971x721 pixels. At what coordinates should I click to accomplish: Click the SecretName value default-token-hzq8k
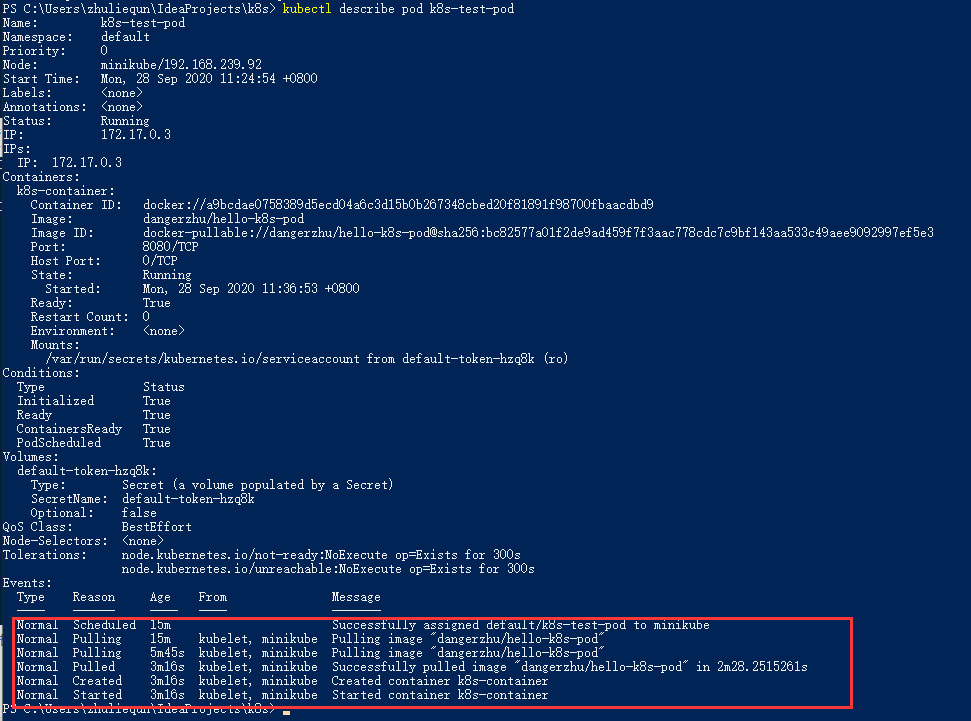[x=188, y=499]
